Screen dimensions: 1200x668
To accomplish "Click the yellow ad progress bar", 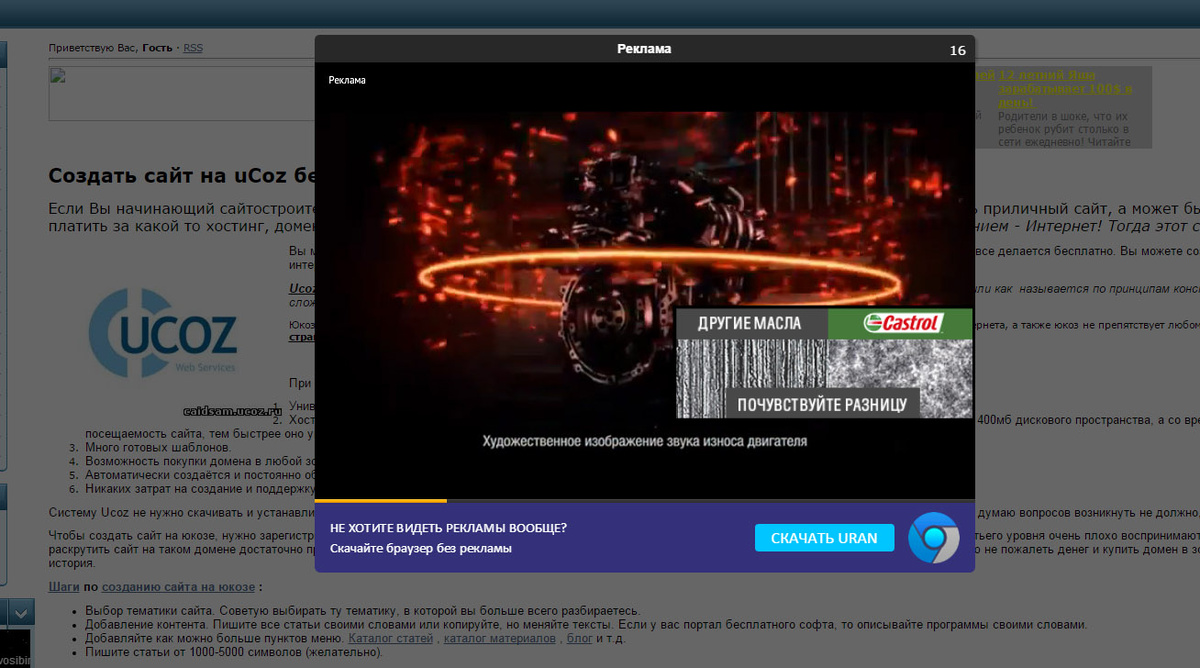I will tap(381, 500).
